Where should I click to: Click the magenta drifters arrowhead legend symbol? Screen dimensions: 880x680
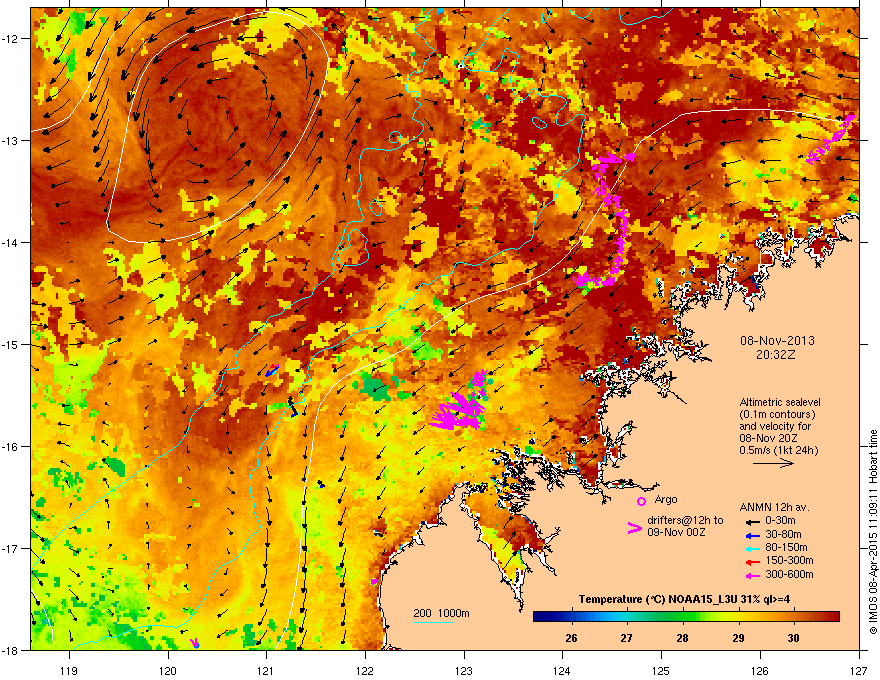634,528
